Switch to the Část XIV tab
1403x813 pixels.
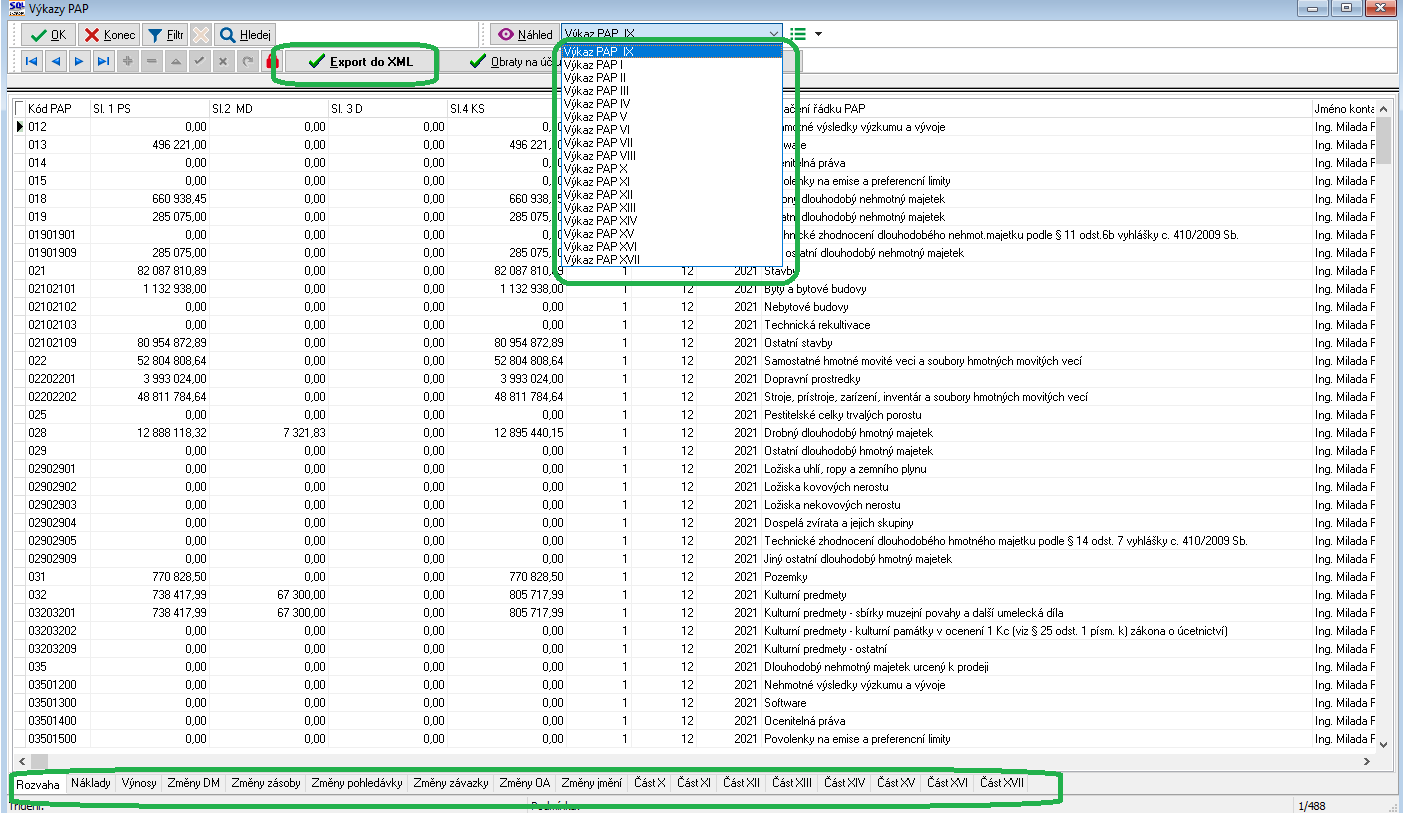coord(844,783)
